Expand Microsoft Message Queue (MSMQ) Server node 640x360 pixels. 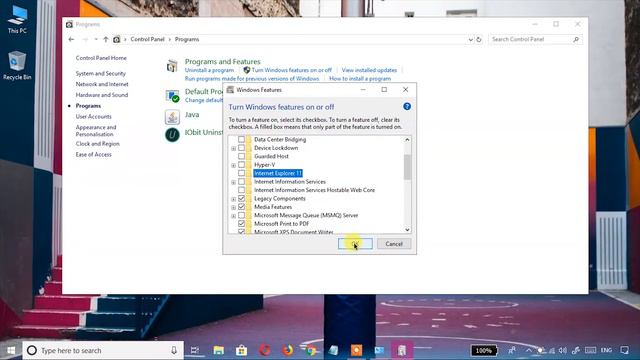233,216
